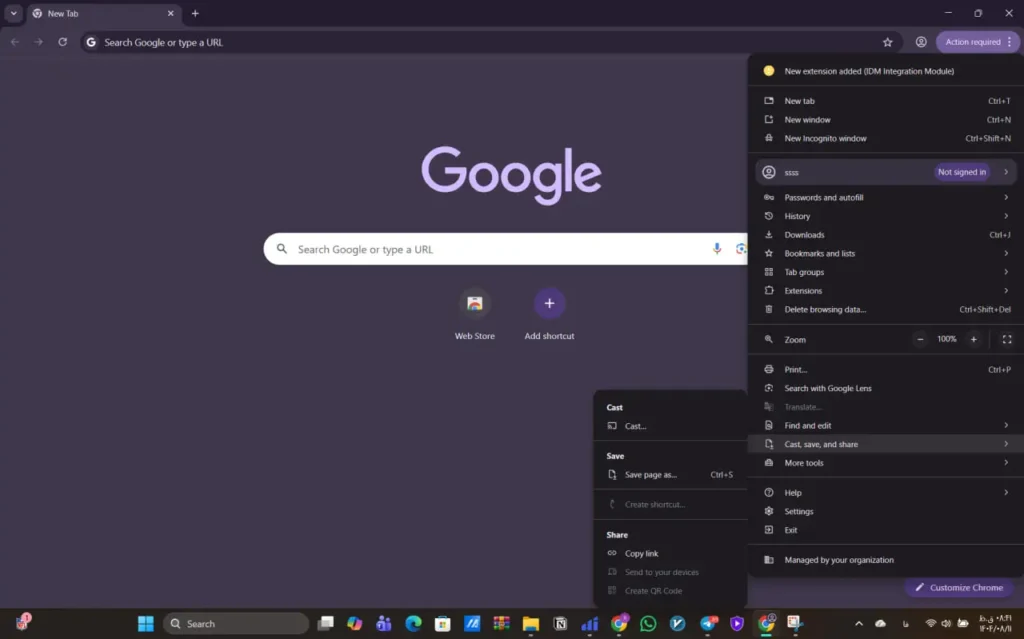Click the IDM Integration Module notification icon
Viewport: 1024px width, 639px height.
click(x=768, y=71)
